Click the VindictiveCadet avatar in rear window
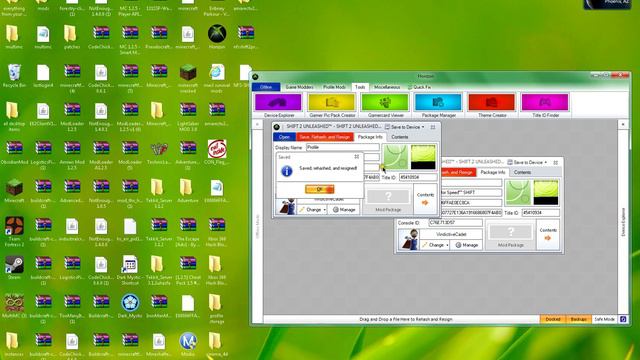The image size is (640, 360). (x=408, y=239)
